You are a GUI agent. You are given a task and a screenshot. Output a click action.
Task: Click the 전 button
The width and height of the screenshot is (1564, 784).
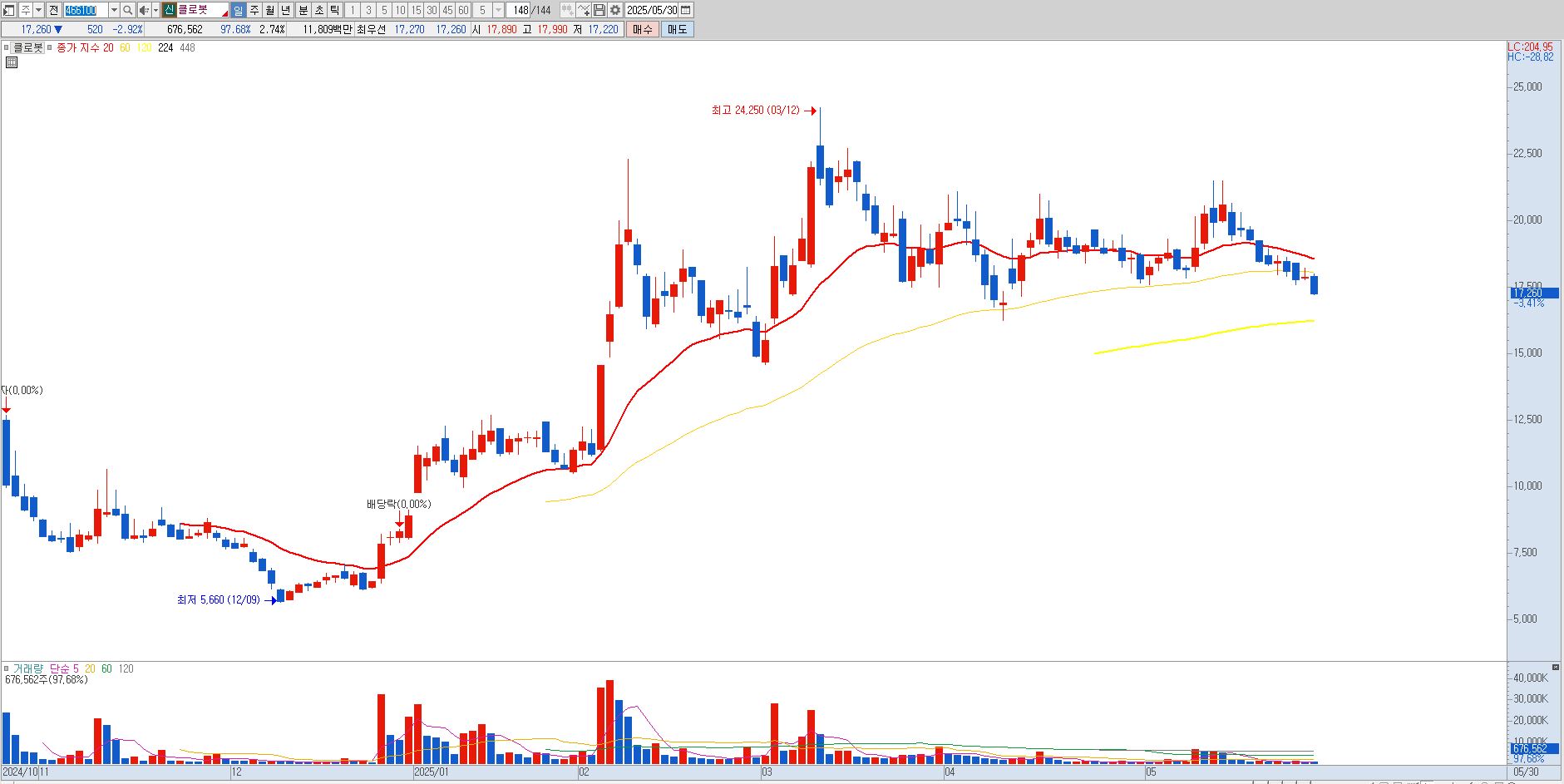53,10
